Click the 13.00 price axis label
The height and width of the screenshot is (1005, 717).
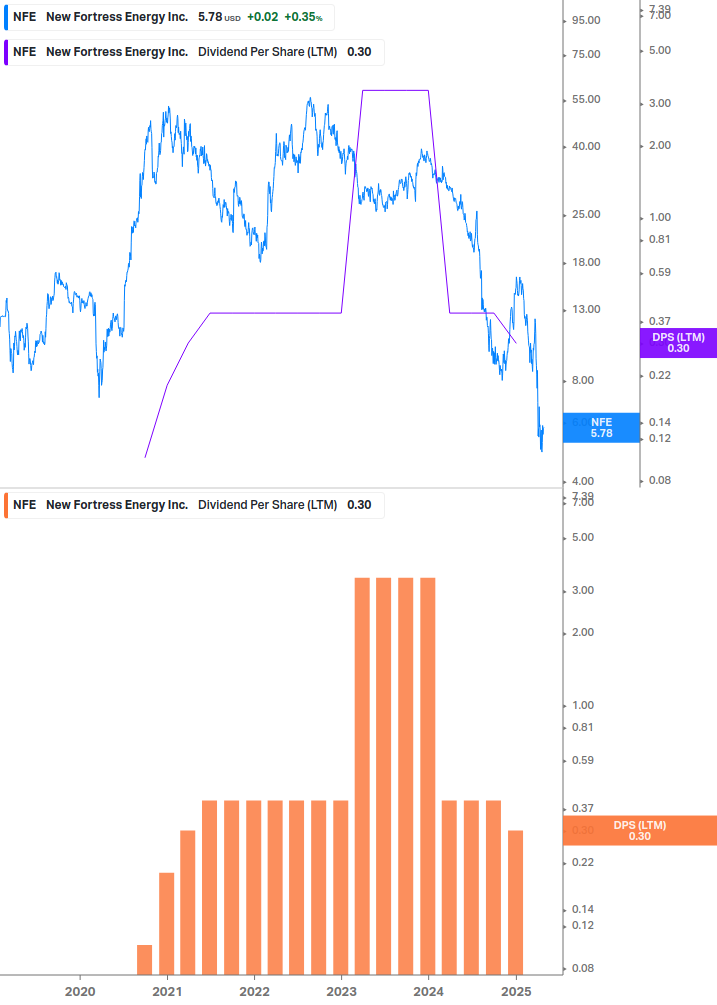(586, 310)
